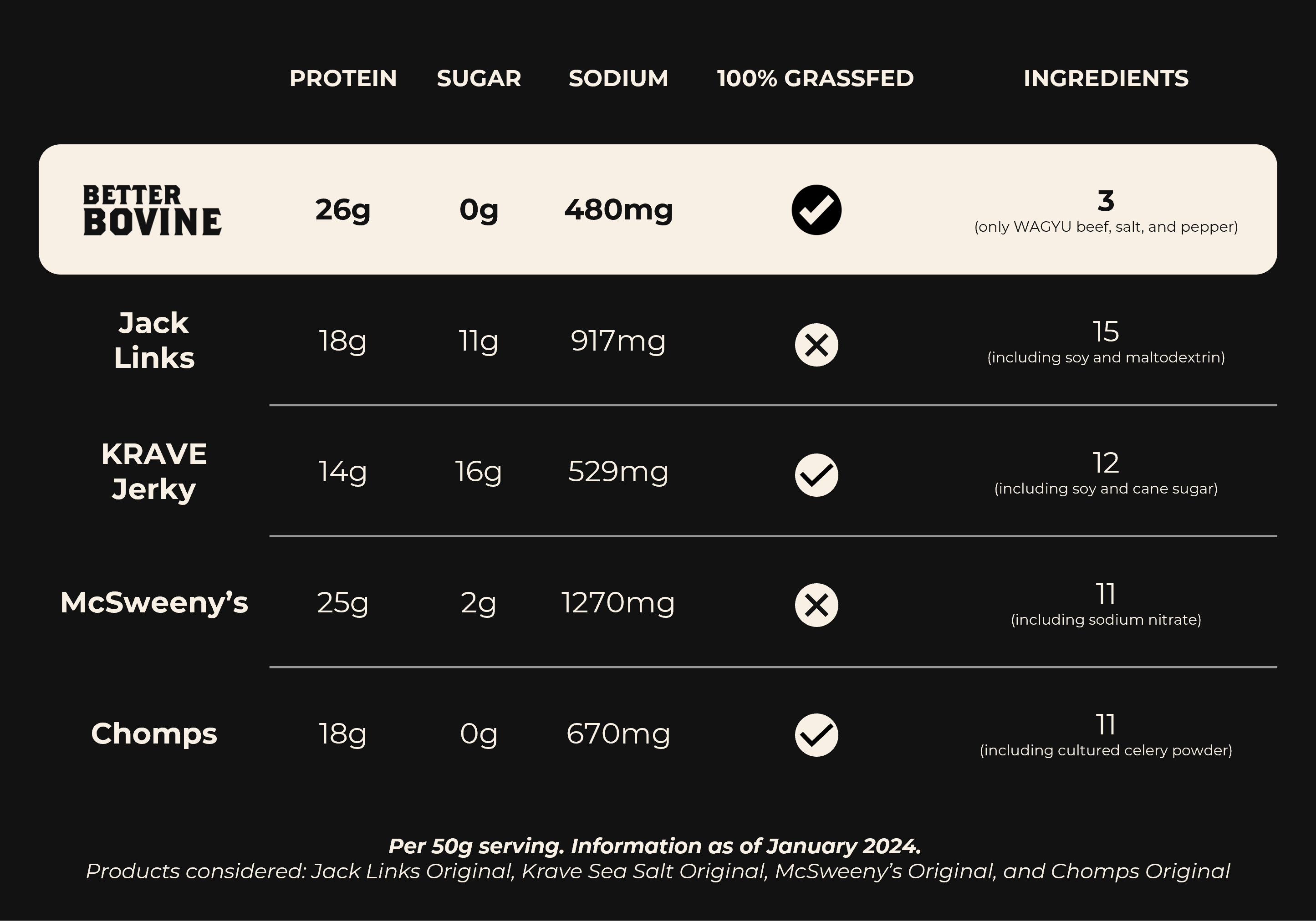Click Better Bovine's 26g protein value
Image resolution: width=1316 pixels, height=922 pixels.
343,210
